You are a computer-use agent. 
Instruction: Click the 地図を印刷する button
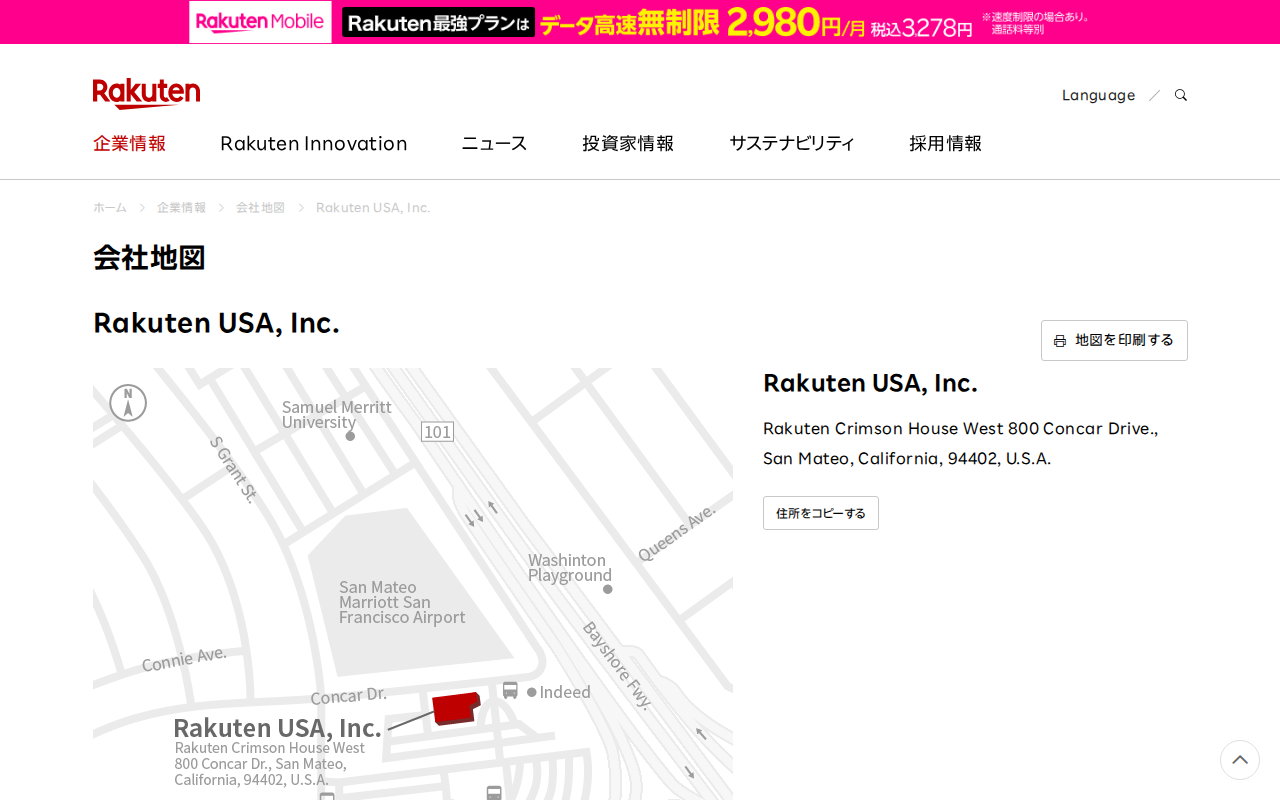click(1114, 340)
